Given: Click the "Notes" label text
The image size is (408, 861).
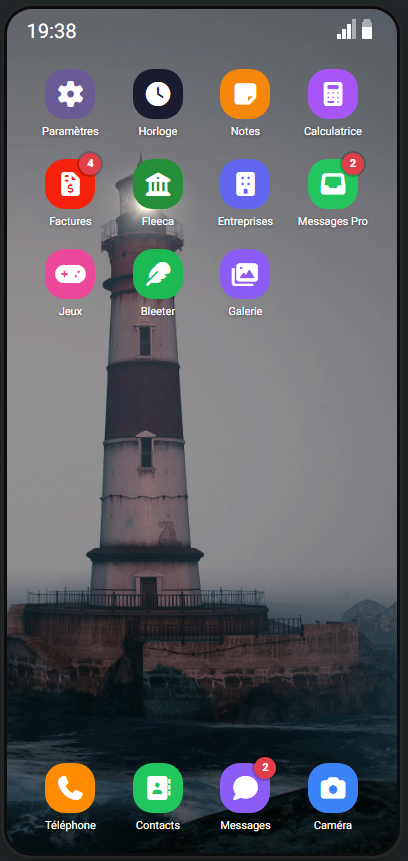Looking at the screenshot, I should click(x=245, y=132).
